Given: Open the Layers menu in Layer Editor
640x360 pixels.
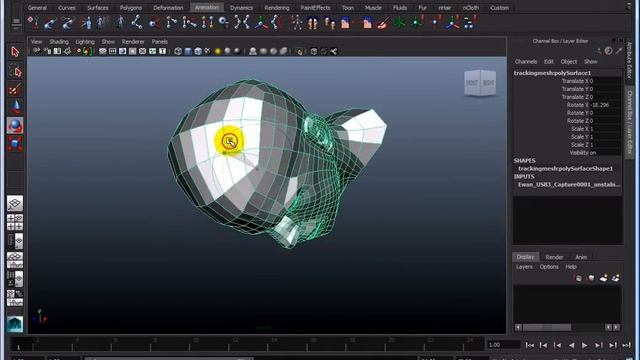Looking at the screenshot, I should [x=524, y=267].
